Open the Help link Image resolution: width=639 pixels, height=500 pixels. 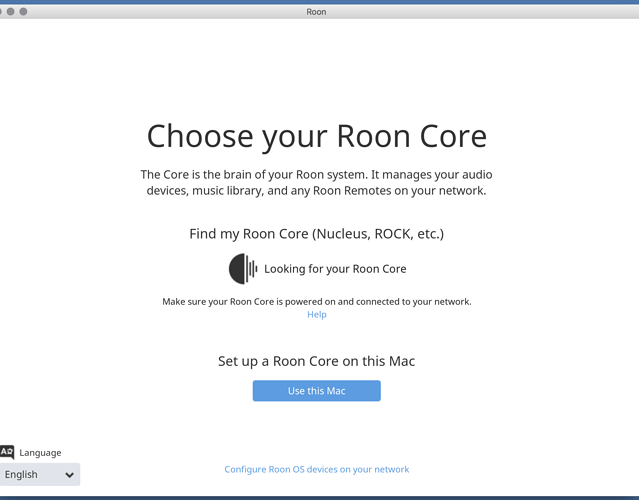click(x=317, y=315)
